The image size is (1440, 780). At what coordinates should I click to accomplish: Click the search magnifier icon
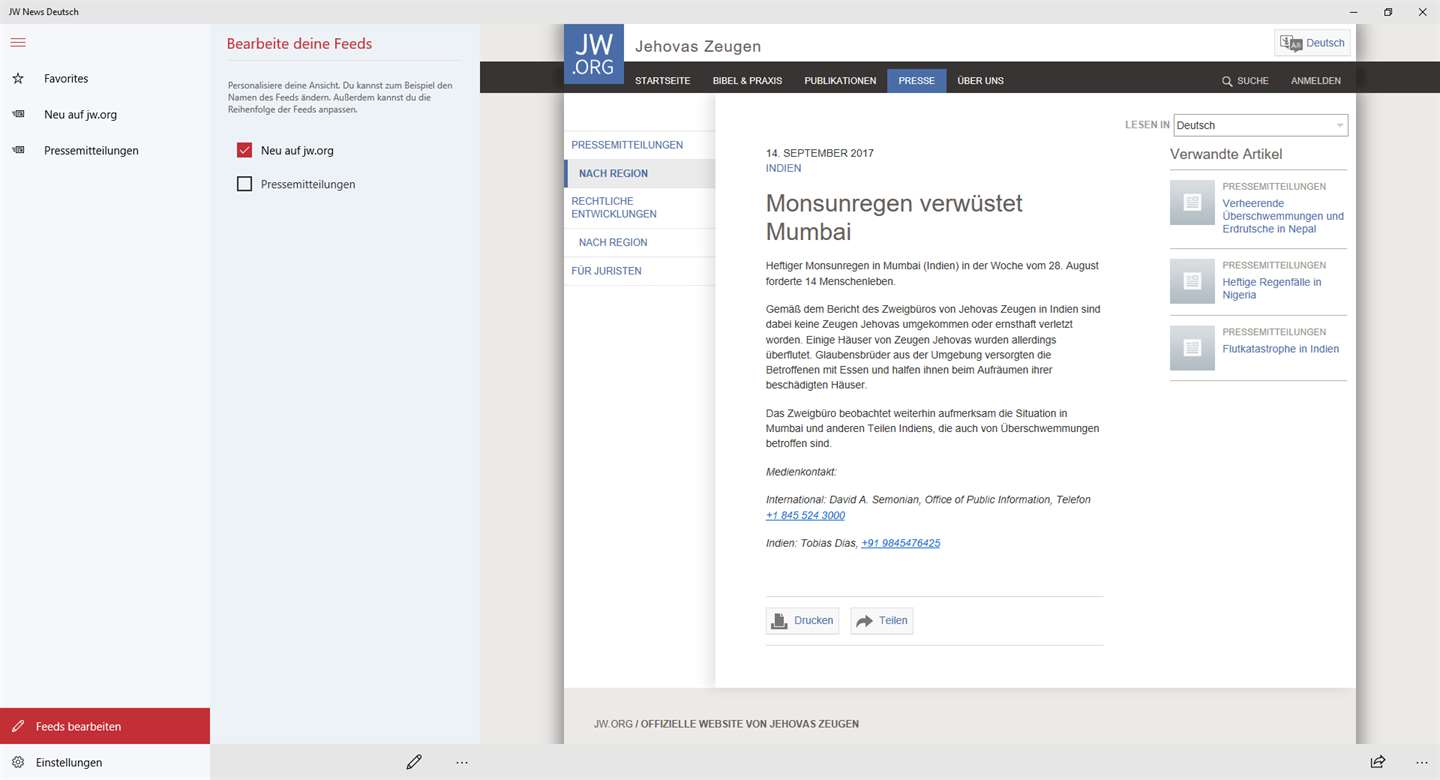coord(1227,81)
